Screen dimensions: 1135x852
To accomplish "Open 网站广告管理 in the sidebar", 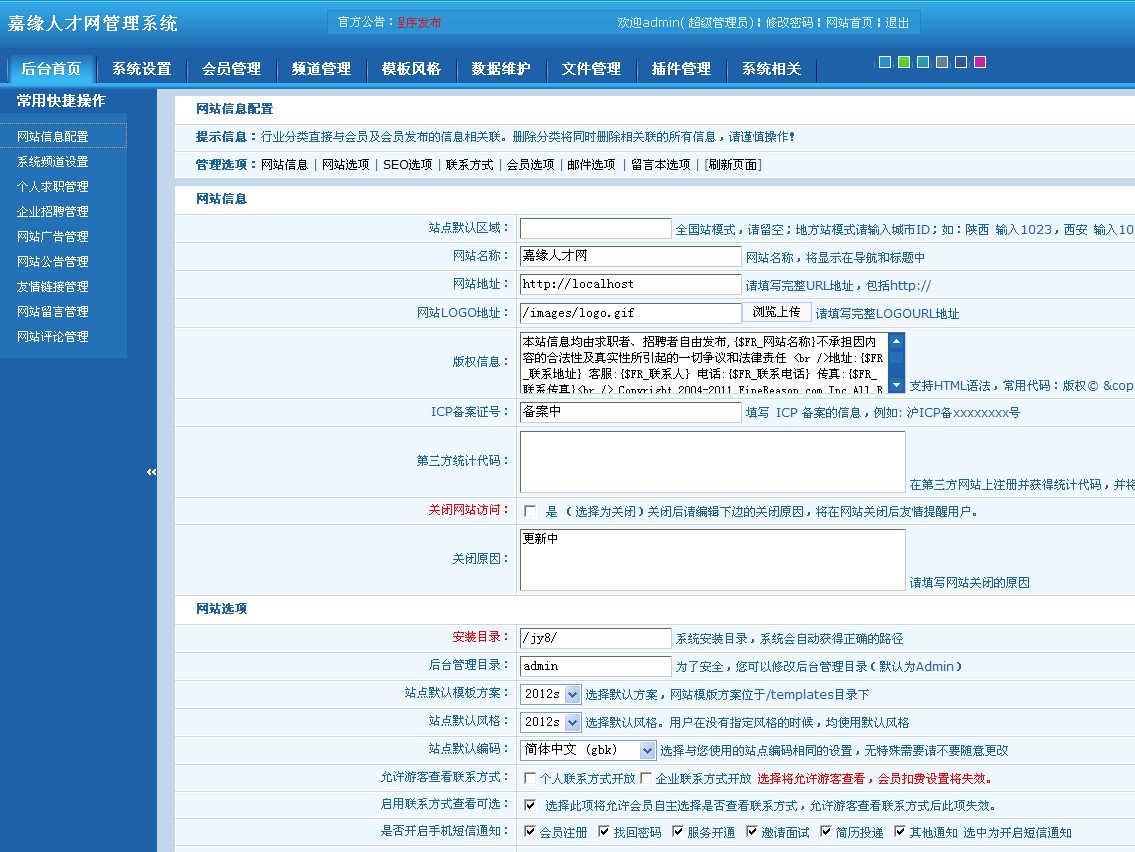I will pyautogui.click(x=52, y=236).
